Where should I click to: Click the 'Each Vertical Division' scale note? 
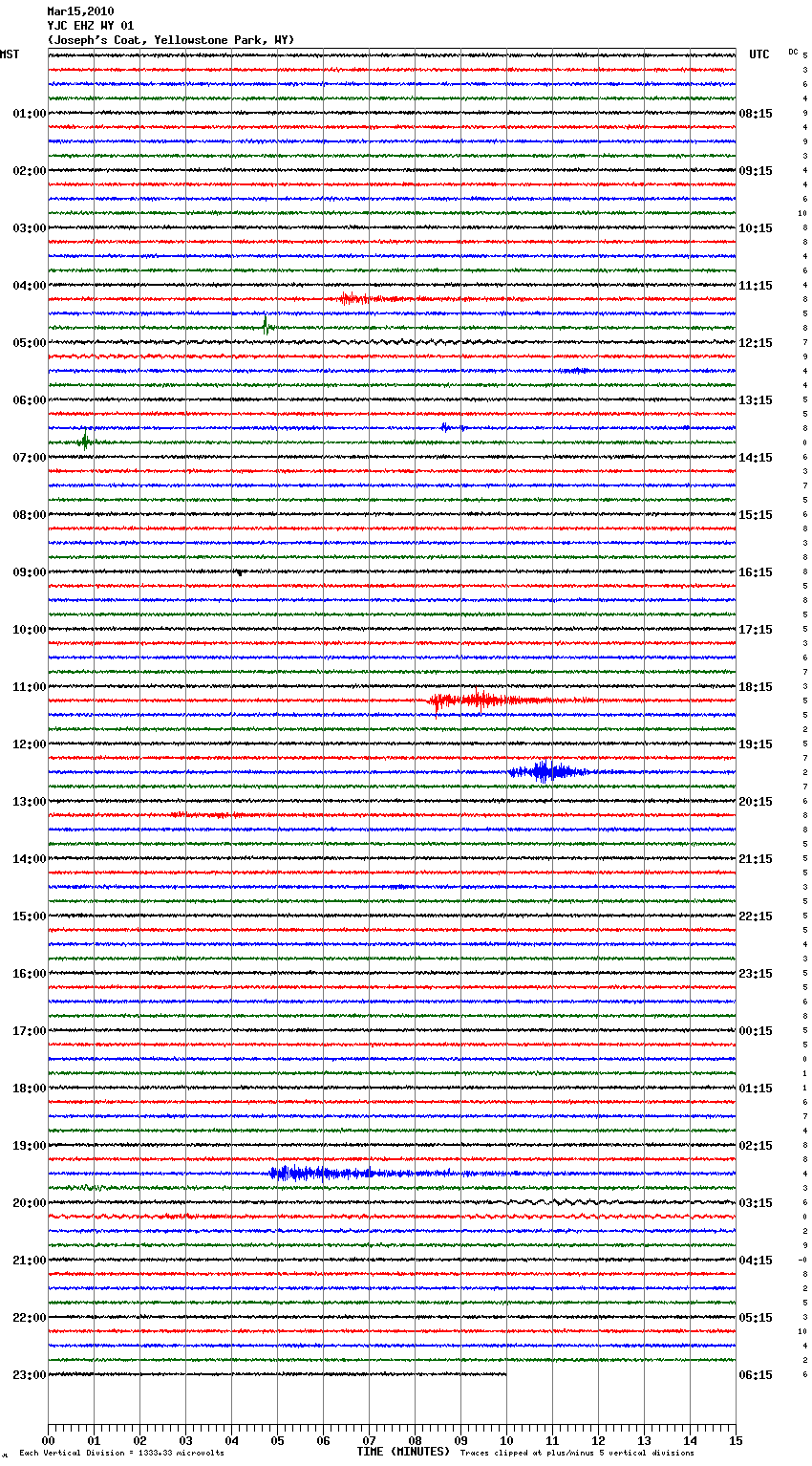(x=121, y=1453)
